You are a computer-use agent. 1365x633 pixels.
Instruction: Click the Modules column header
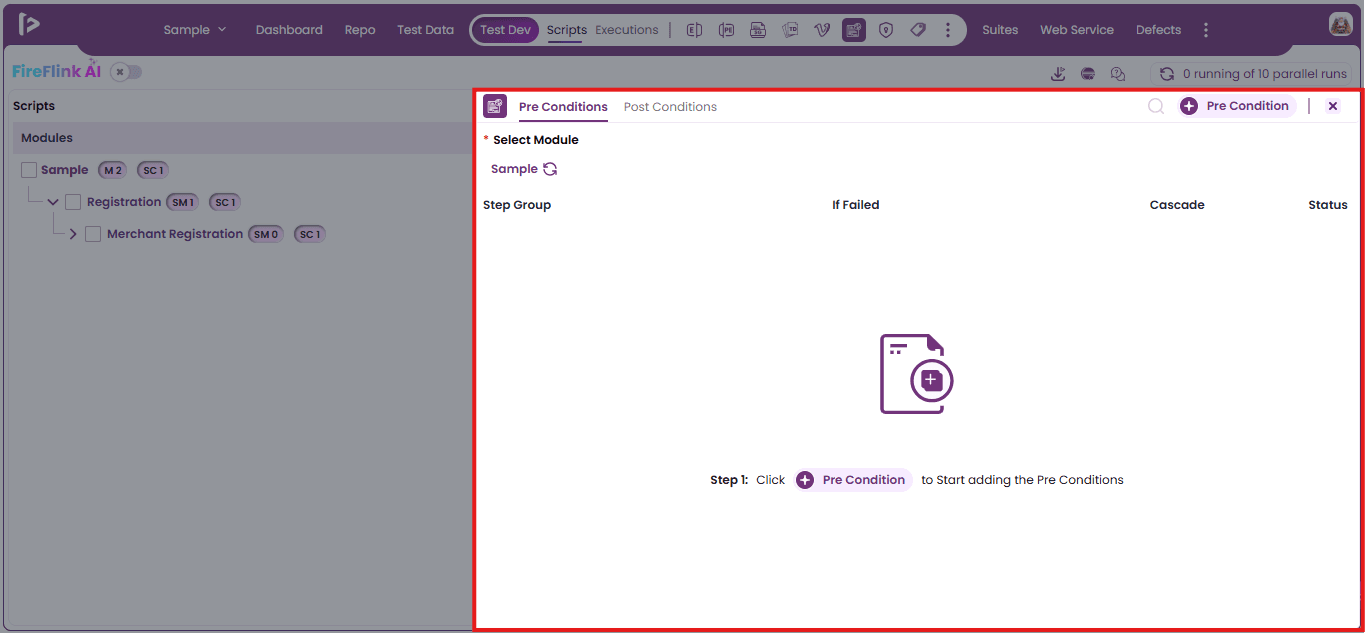point(47,138)
